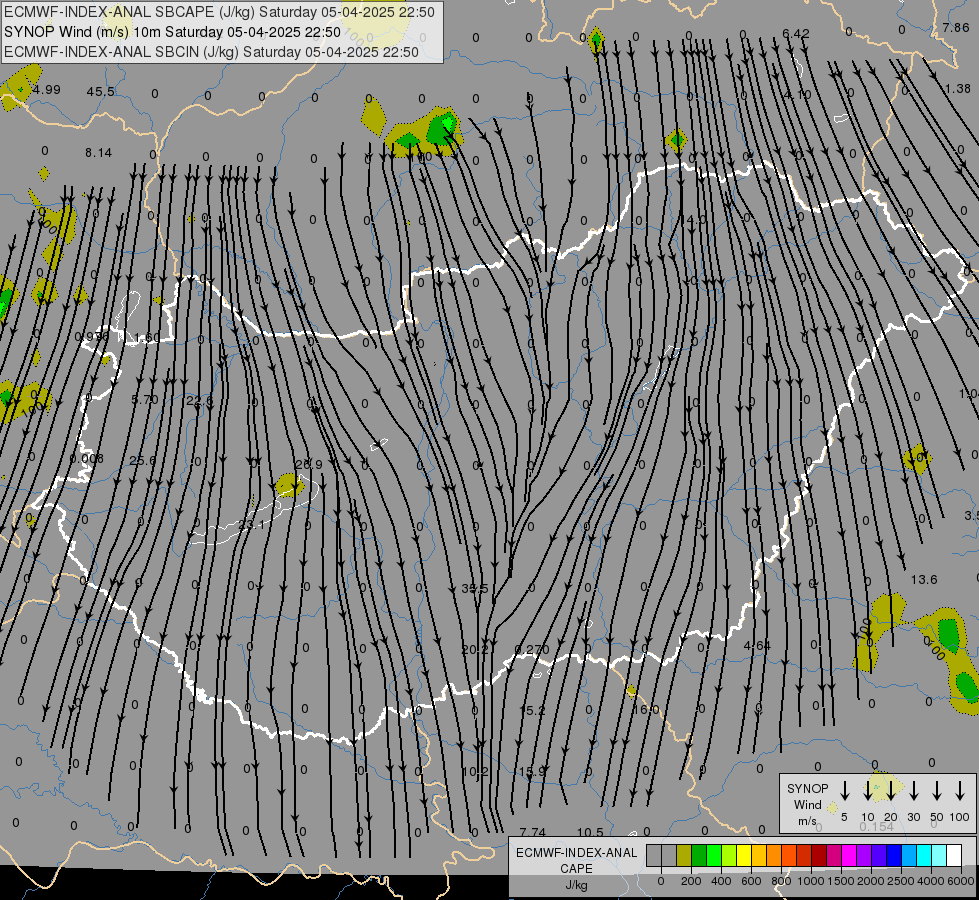This screenshot has height=900, width=979.
Task: Click the '600' tick label on CAPE scale
Action: (x=751, y=881)
